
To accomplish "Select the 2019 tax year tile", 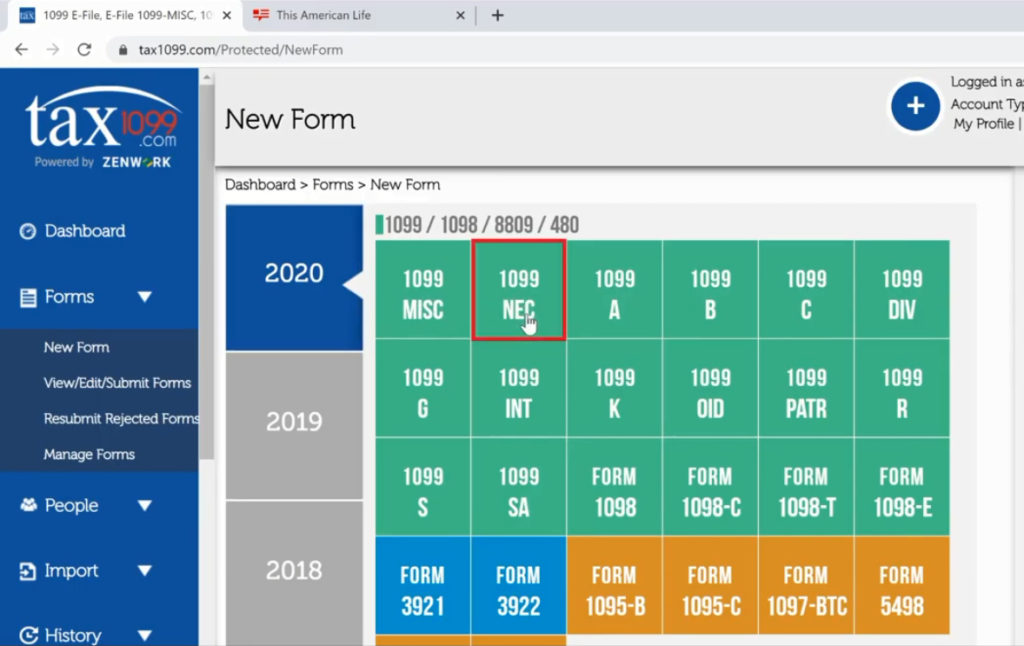I will click(293, 421).
